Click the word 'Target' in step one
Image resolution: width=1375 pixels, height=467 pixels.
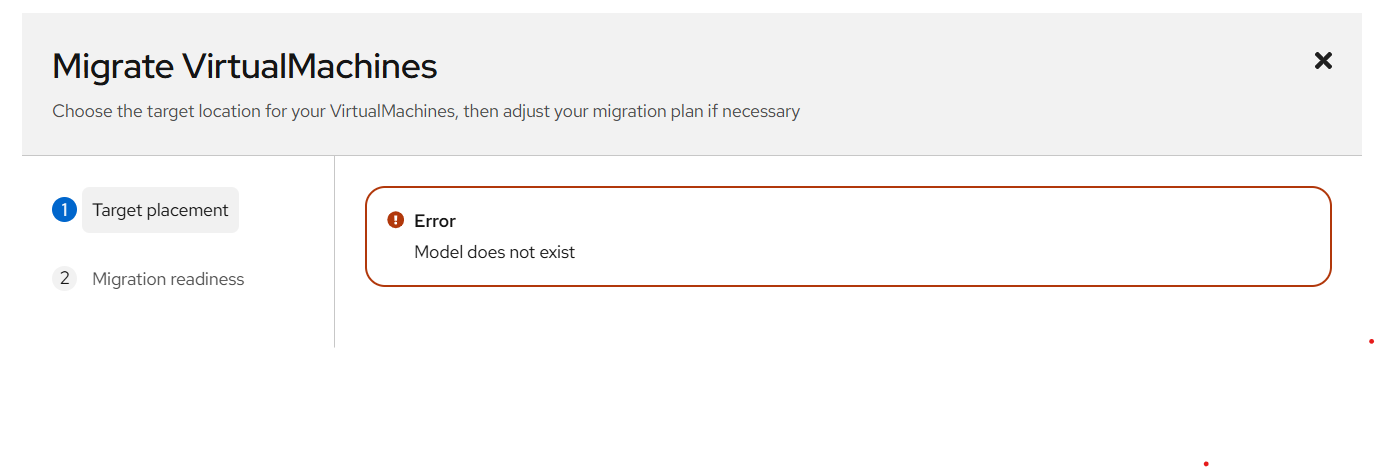[x=117, y=210]
